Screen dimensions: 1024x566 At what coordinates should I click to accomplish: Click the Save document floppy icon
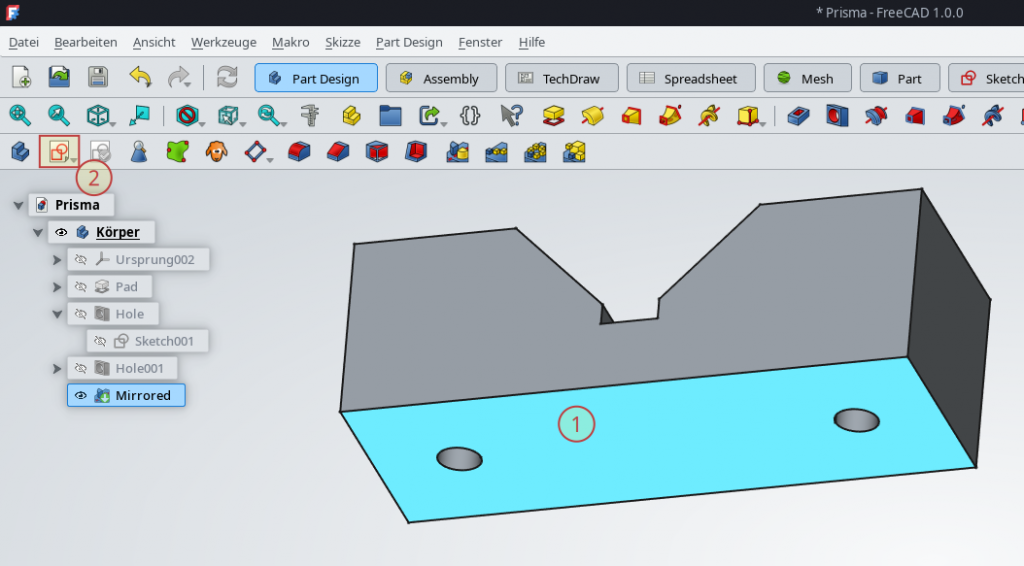(97, 78)
